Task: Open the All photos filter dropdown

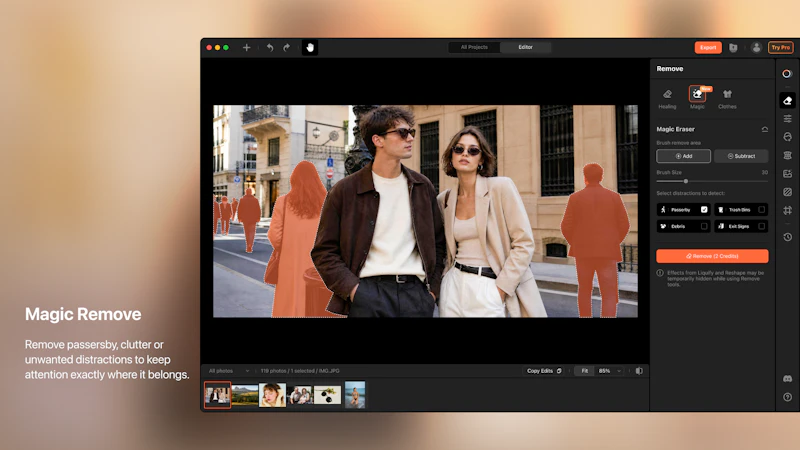Action: point(229,371)
